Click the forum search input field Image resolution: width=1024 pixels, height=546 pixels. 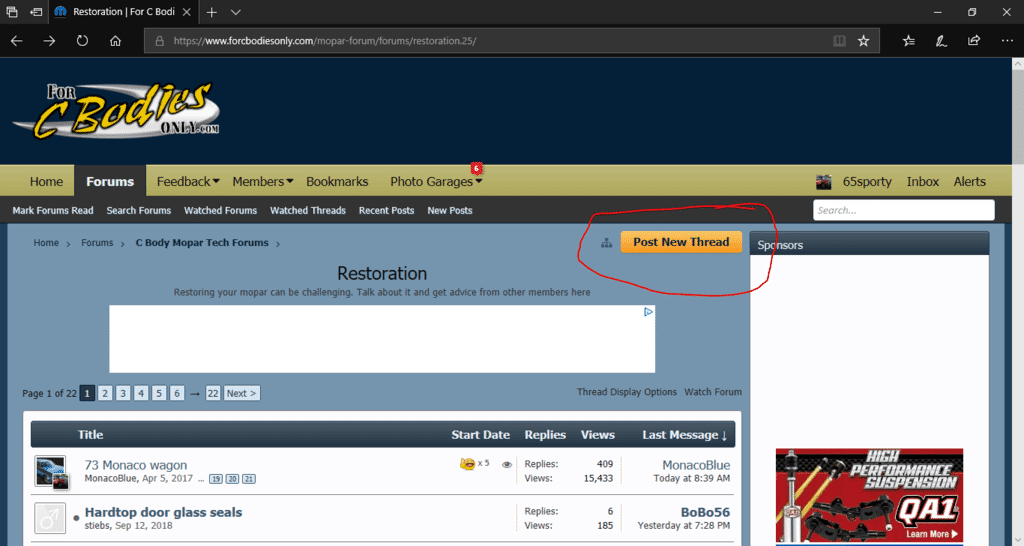pyautogui.click(x=903, y=210)
